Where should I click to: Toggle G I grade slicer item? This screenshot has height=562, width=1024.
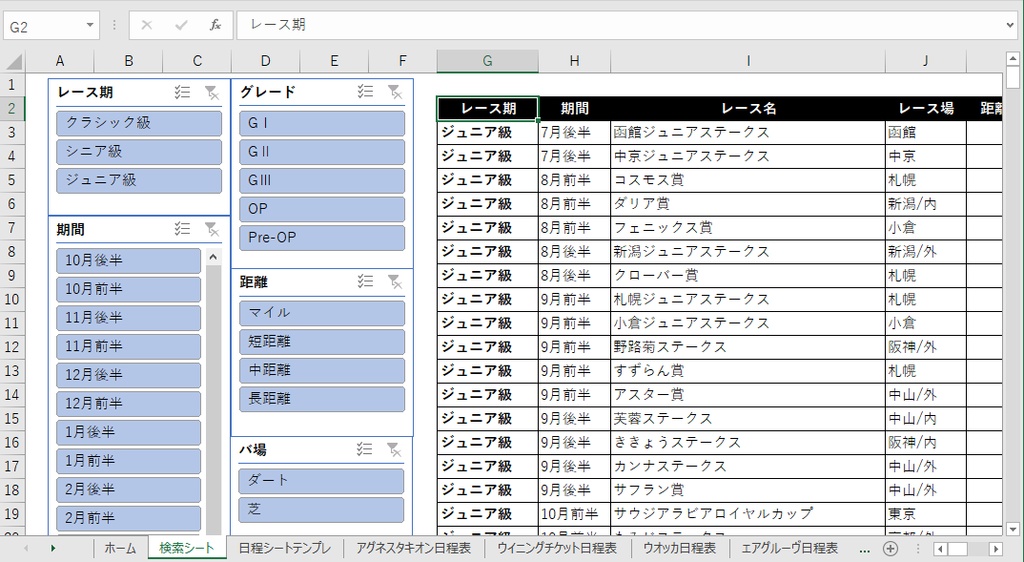[x=322, y=123]
